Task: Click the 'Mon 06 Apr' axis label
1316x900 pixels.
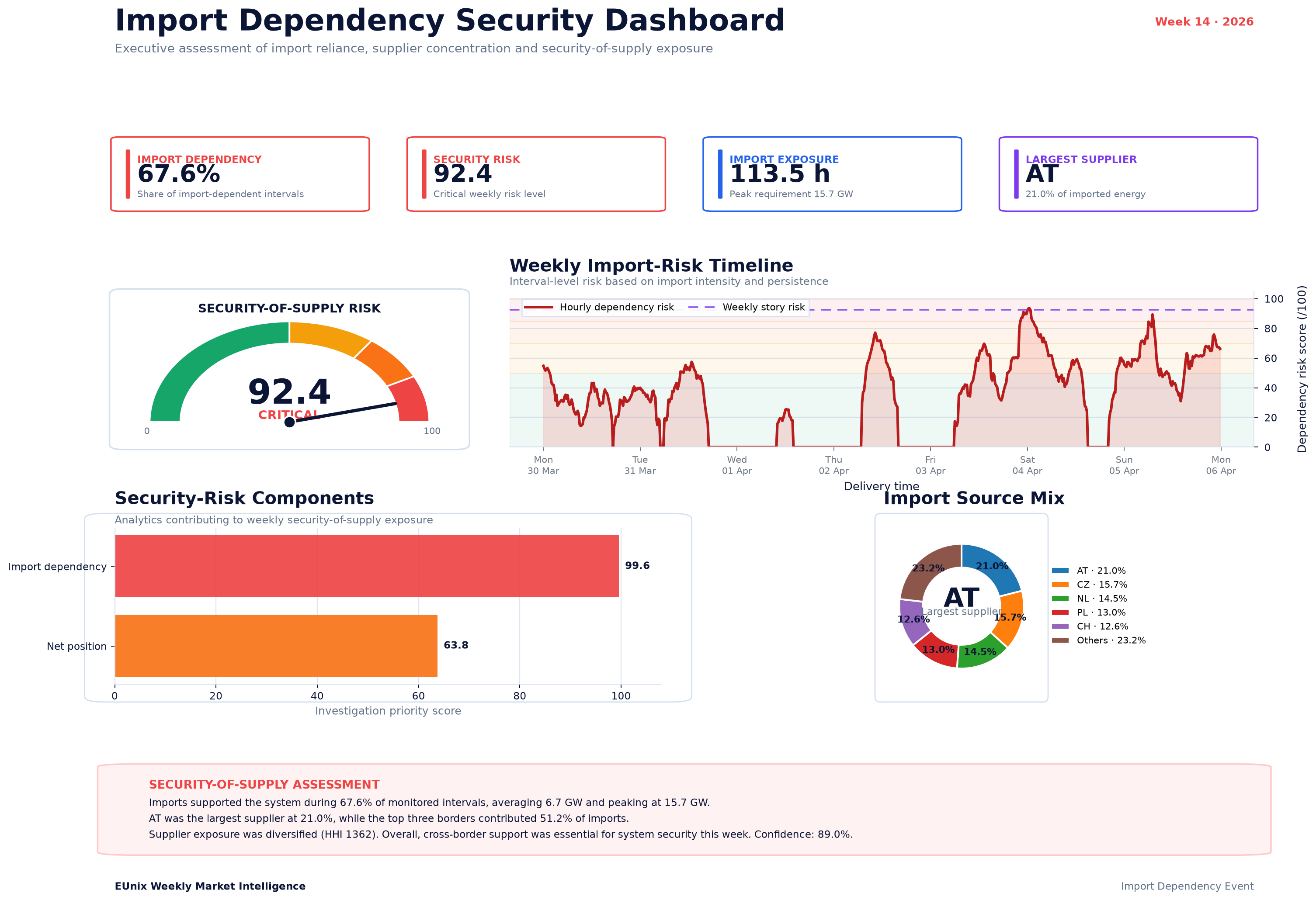Action: click(1221, 465)
